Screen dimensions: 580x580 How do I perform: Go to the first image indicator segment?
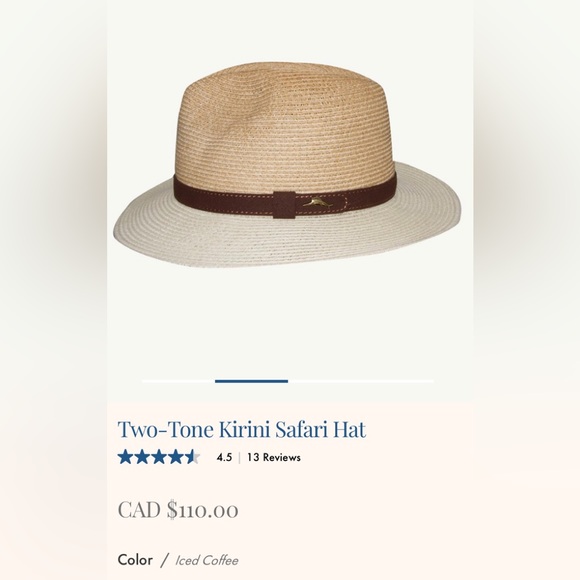point(179,381)
